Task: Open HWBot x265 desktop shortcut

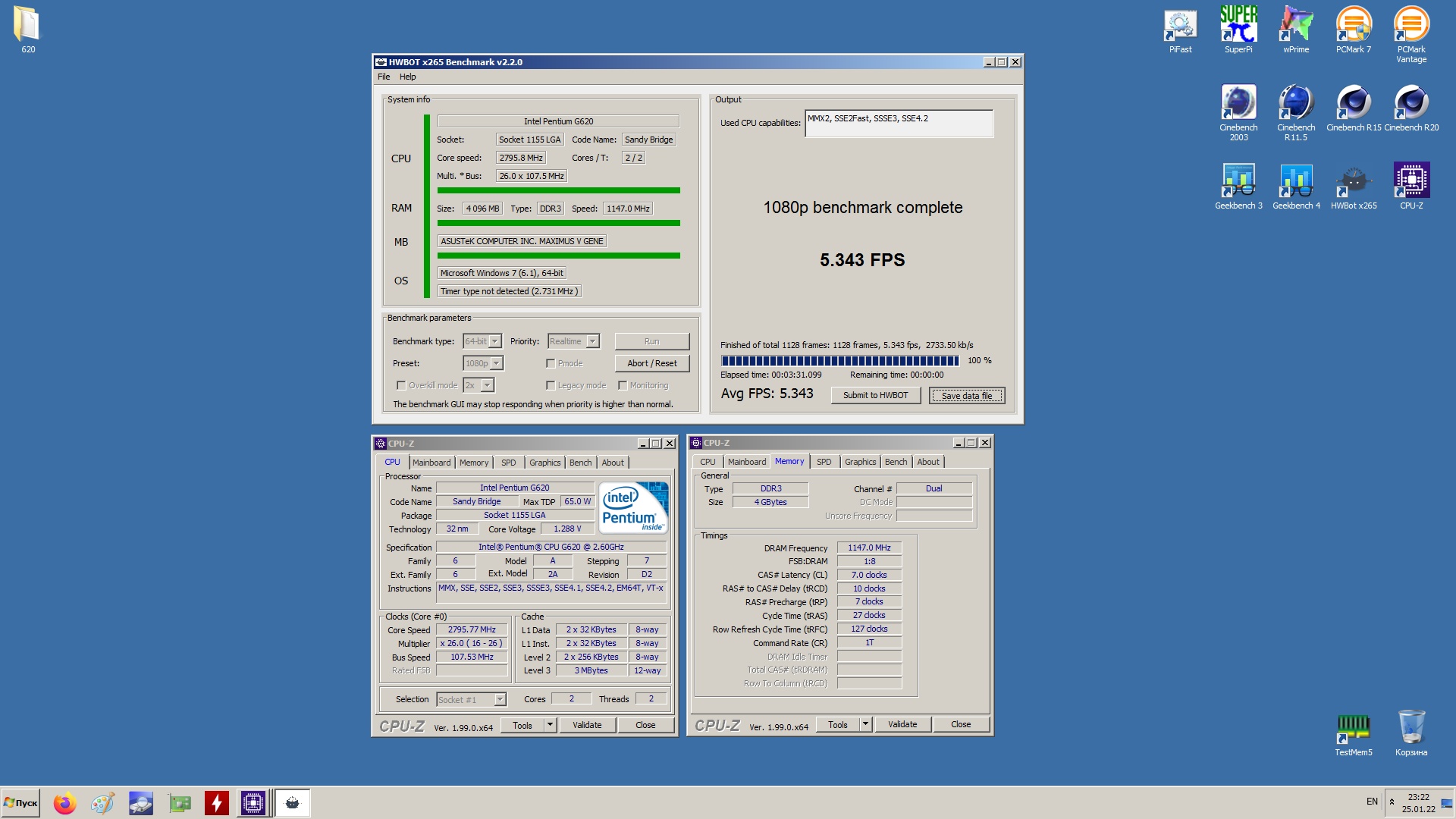Action: pos(1354,186)
